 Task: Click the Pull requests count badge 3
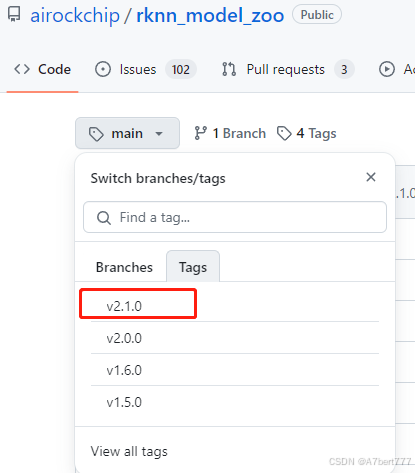344,69
